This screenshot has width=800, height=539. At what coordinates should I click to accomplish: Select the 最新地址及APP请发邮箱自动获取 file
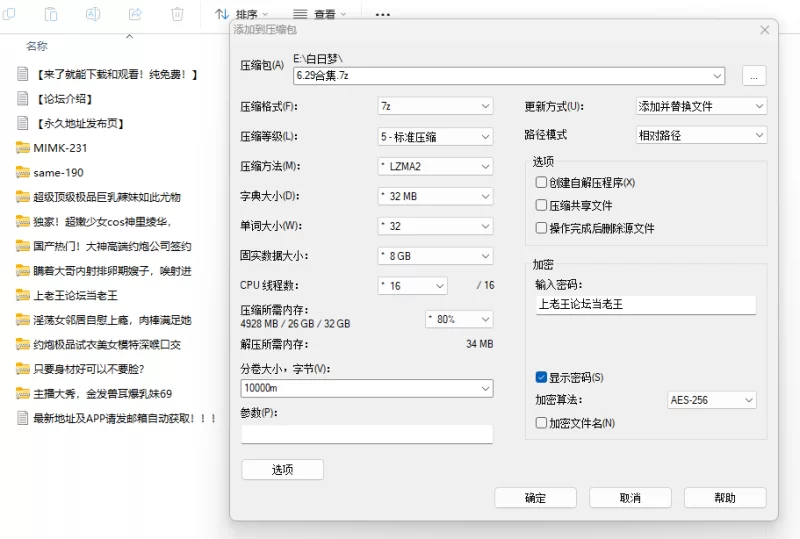coord(117,419)
